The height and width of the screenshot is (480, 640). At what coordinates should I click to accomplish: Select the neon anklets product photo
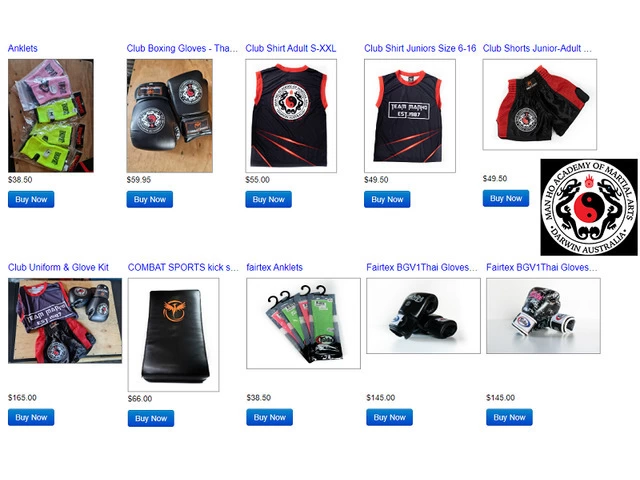(51, 116)
